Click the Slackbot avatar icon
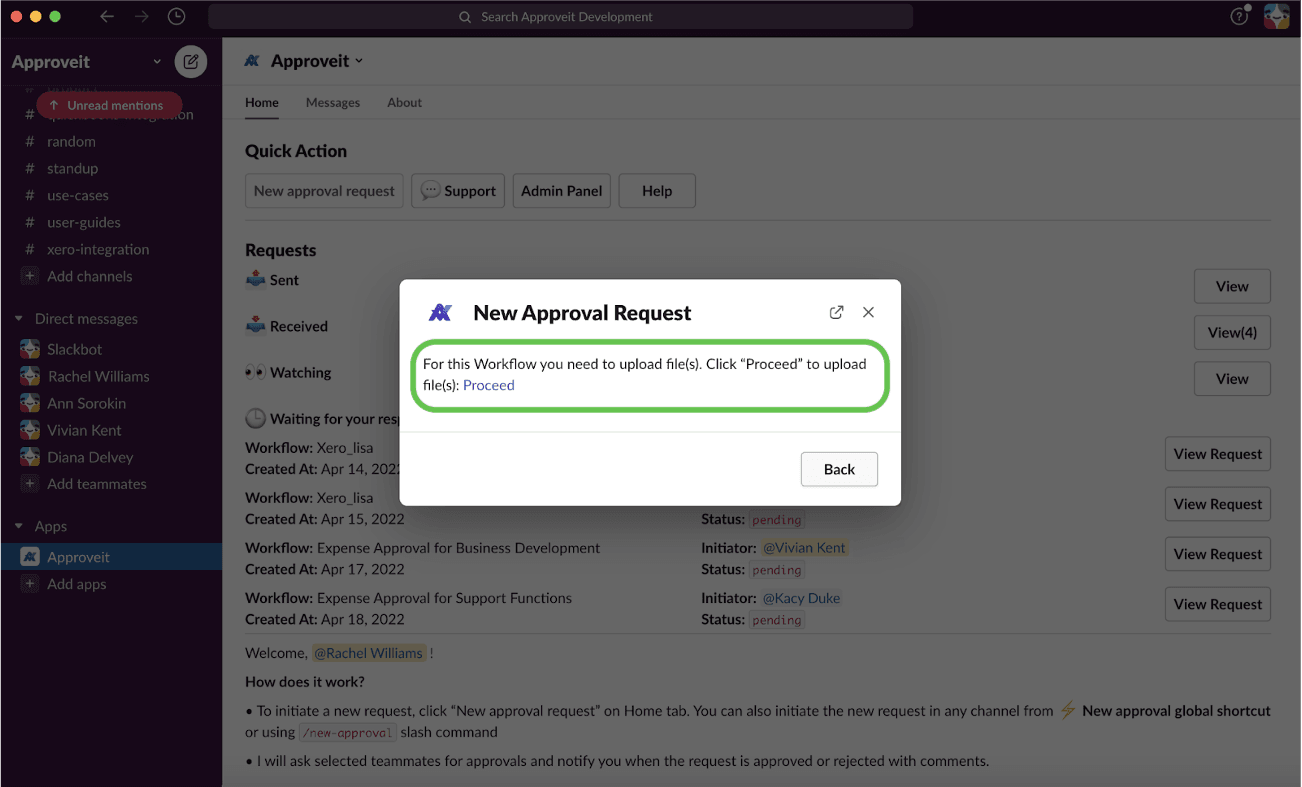Screen dimensions: 1302x787 tap(30, 349)
